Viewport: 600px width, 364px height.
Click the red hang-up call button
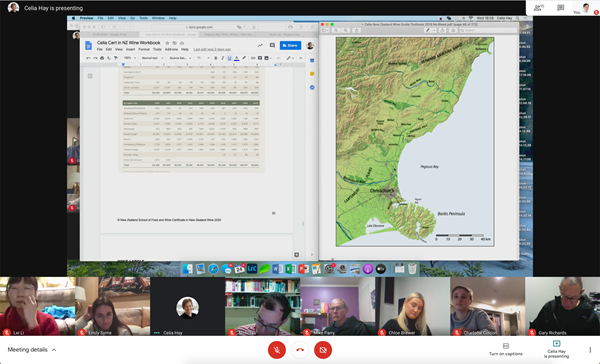tap(300, 349)
